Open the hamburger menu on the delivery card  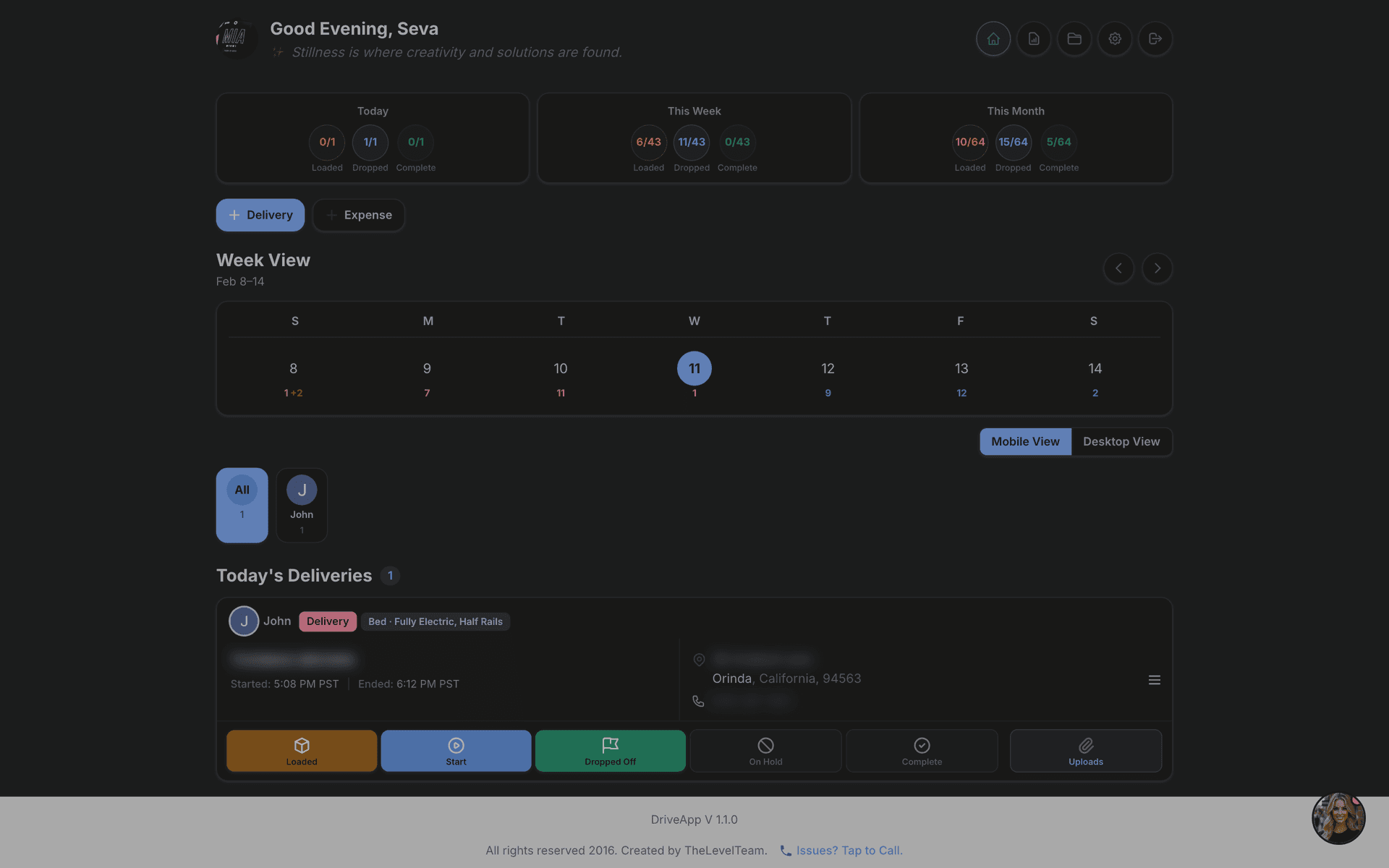tap(1155, 680)
